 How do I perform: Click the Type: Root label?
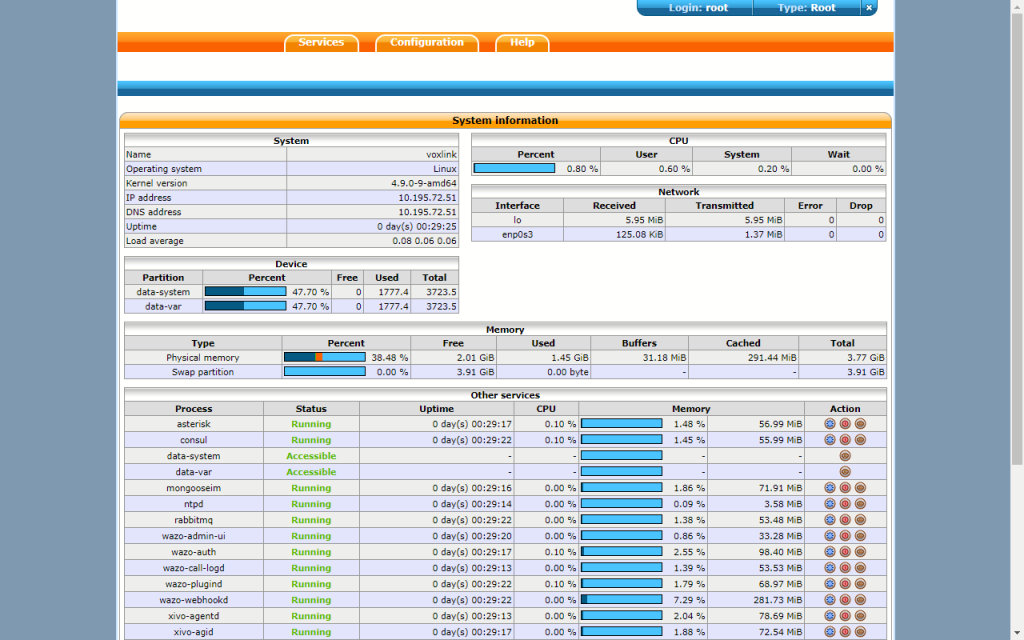[x=807, y=8]
